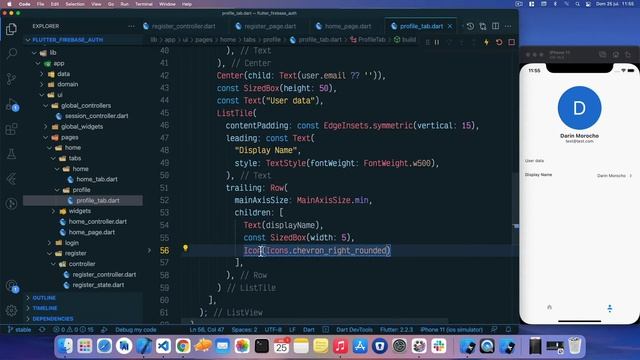Open editor more actions ellipsis

[508, 26]
